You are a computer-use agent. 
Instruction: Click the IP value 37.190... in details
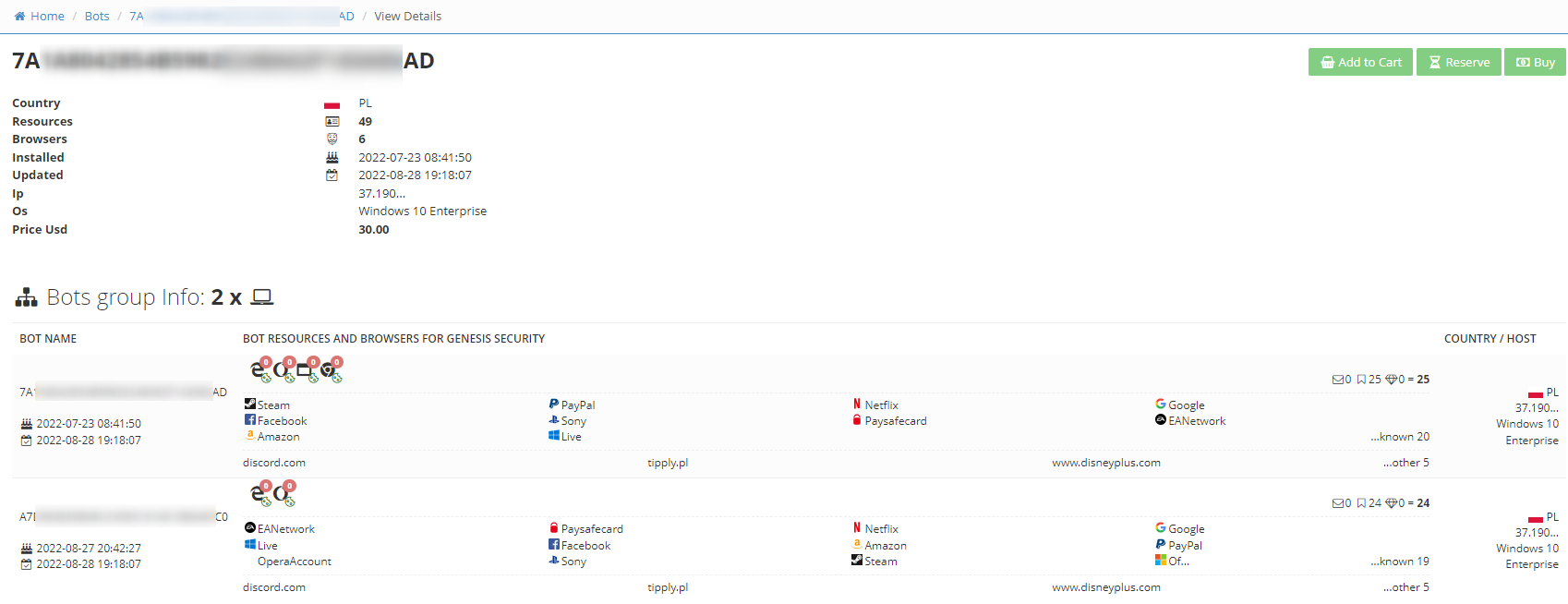pos(381,194)
